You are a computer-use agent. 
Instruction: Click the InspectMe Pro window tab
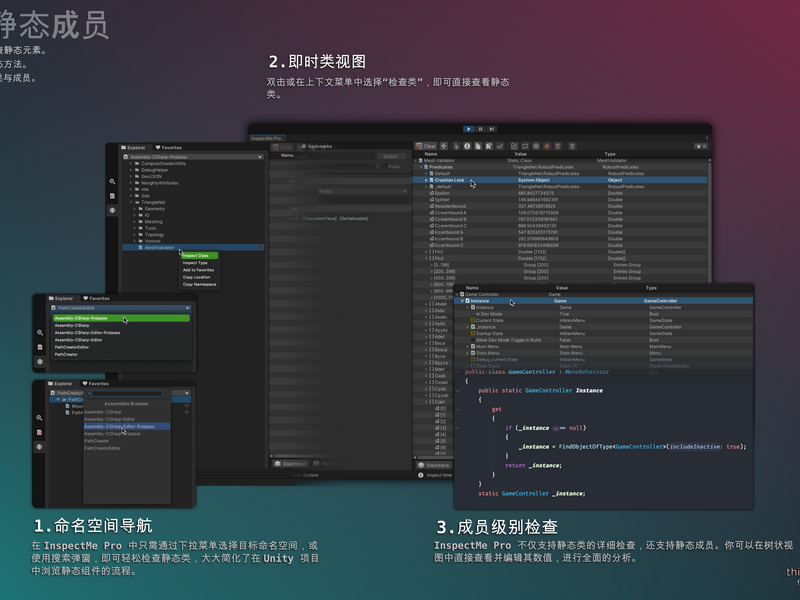[266, 138]
